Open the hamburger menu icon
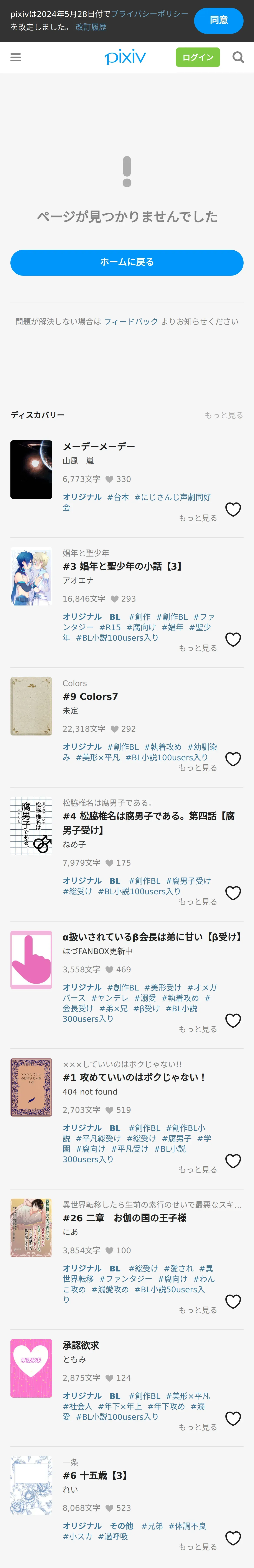Screen dimensions: 254x1568 (x=16, y=57)
